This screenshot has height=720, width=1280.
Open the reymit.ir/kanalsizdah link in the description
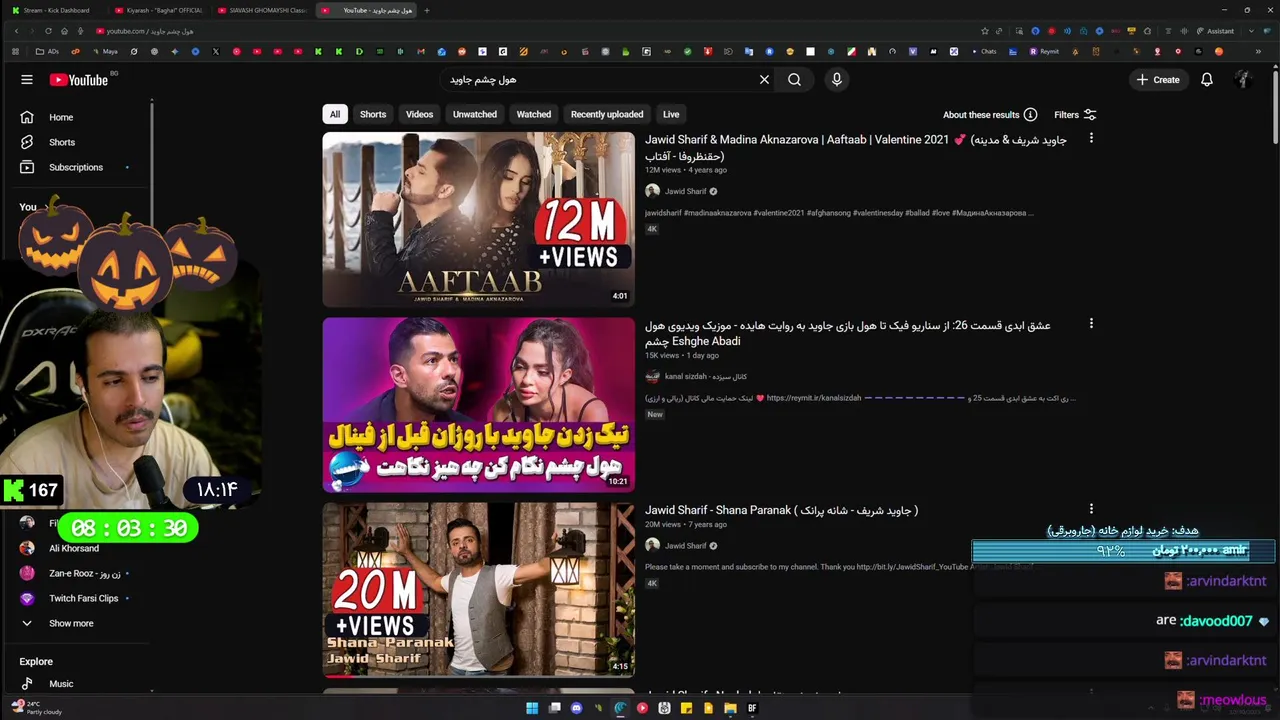(813, 398)
